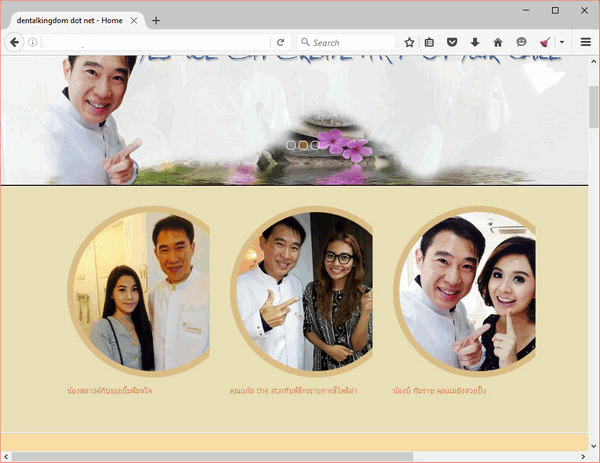Click the Pocket save icon
The height and width of the screenshot is (463, 600).
[453, 43]
